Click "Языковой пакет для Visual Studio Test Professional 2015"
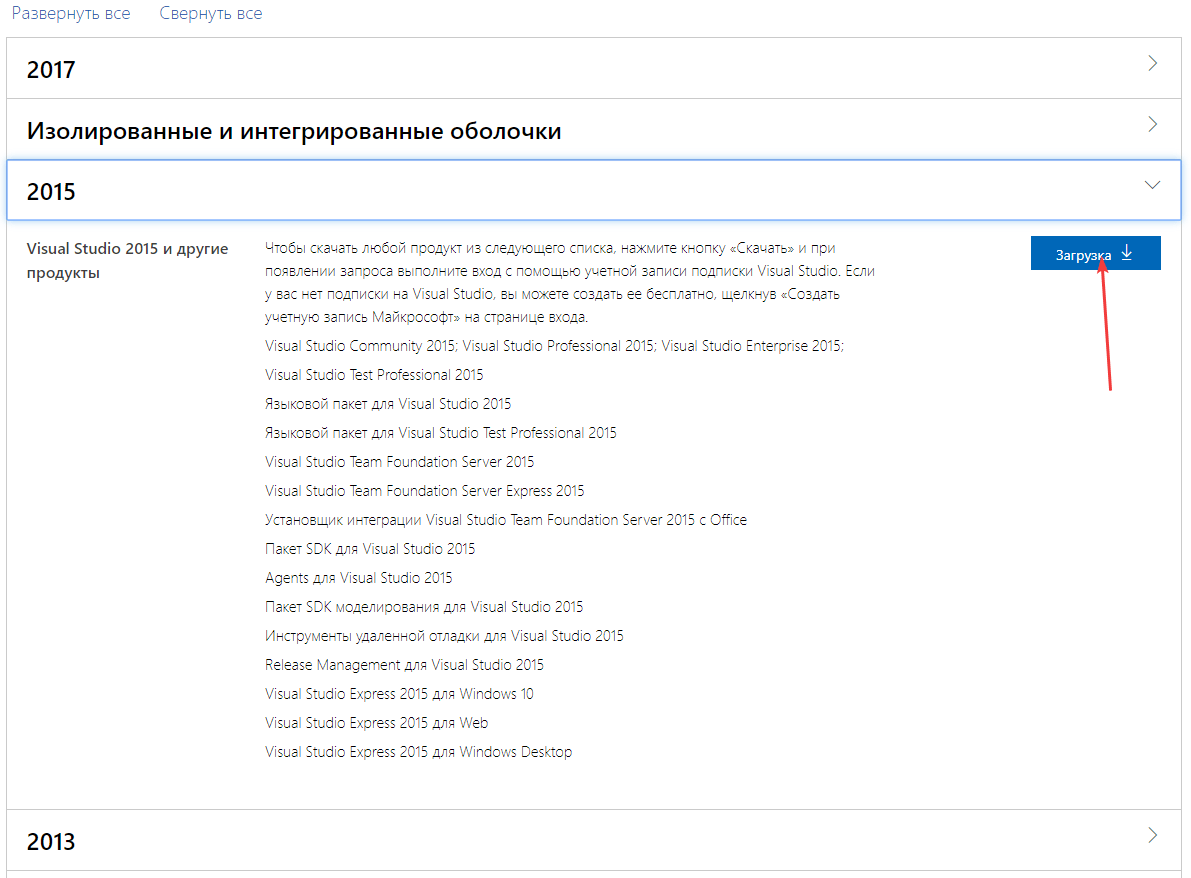 coord(441,433)
